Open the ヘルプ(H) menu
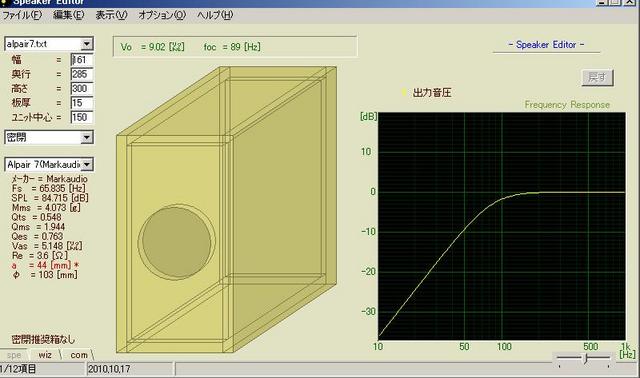The image size is (640, 378). coord(215,15)
